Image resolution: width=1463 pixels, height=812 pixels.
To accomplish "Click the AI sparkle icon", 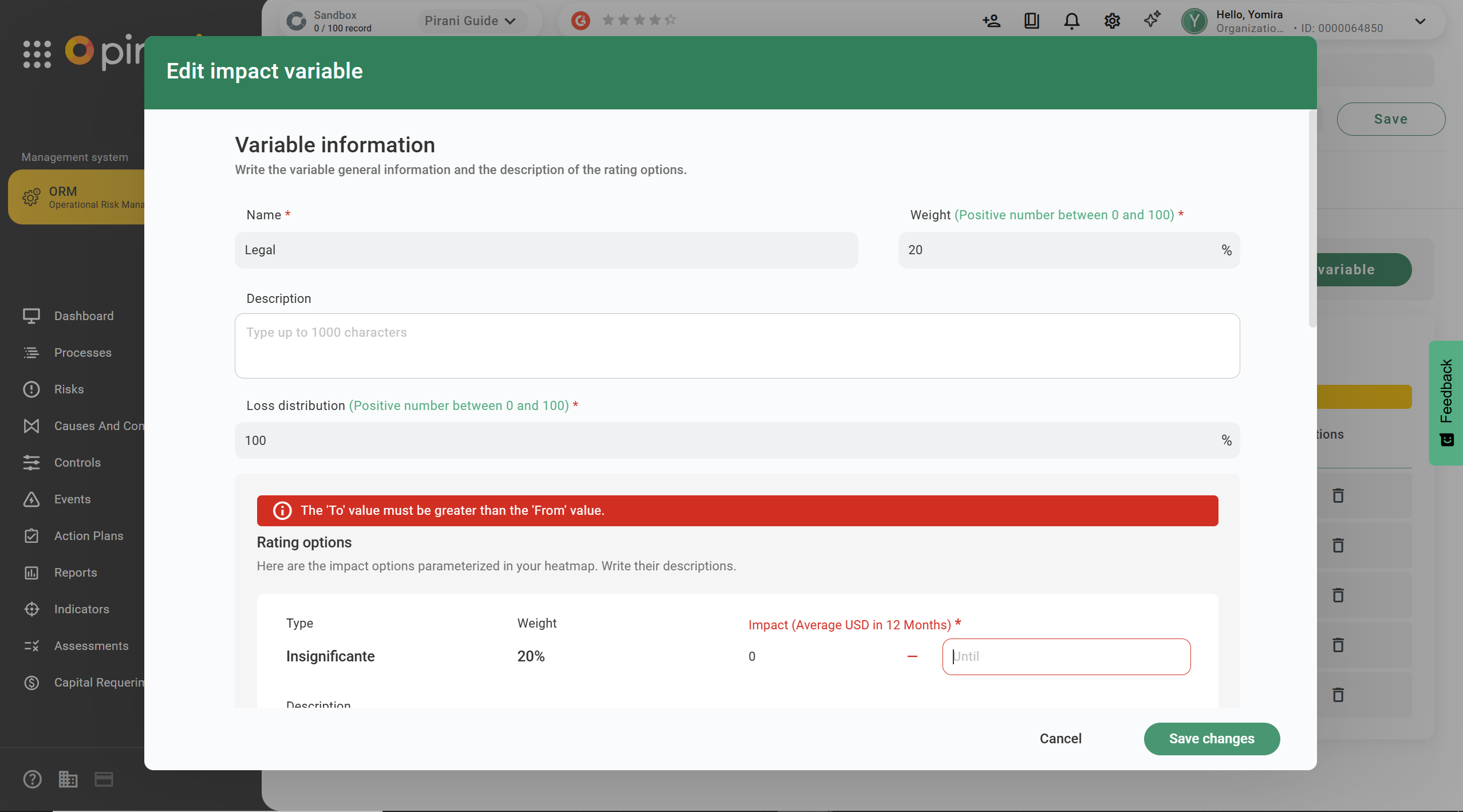I will (x=1152, y=19).
